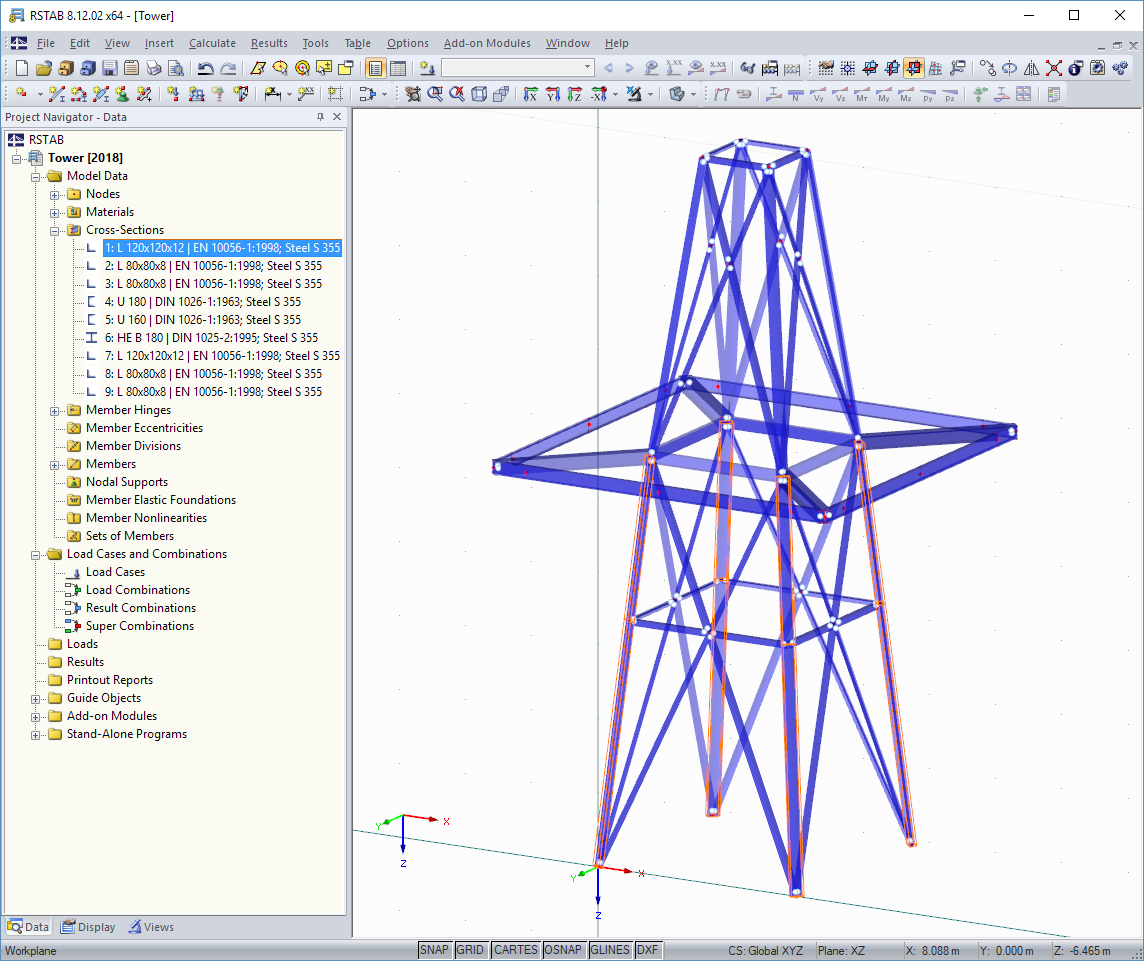Show the My moment diagram results icon
The height and width of the screenshot is (961, 1144).
click(x=883, y=95)
